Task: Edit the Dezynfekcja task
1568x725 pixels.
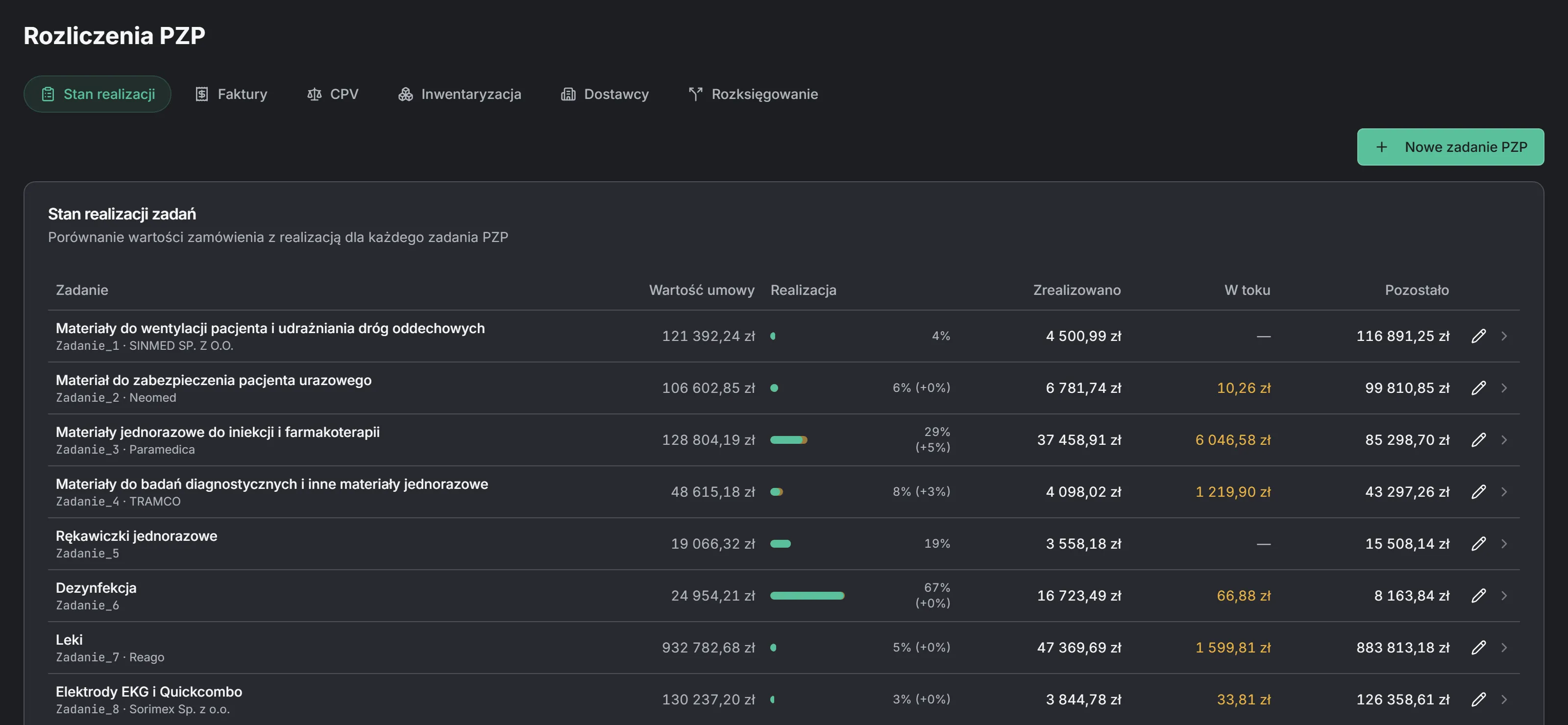Action: click(x=1478, y=595)
